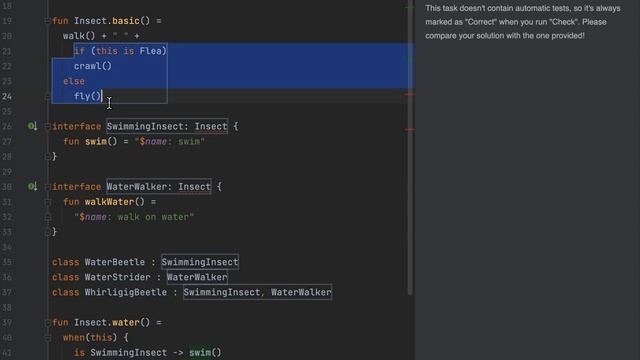Click the 'swim' function name on line 27
This screenshot has width=640, height=360.
[96, 142]
